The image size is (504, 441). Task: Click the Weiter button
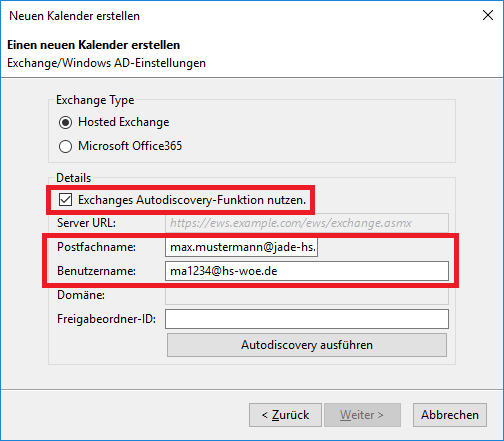362,415
